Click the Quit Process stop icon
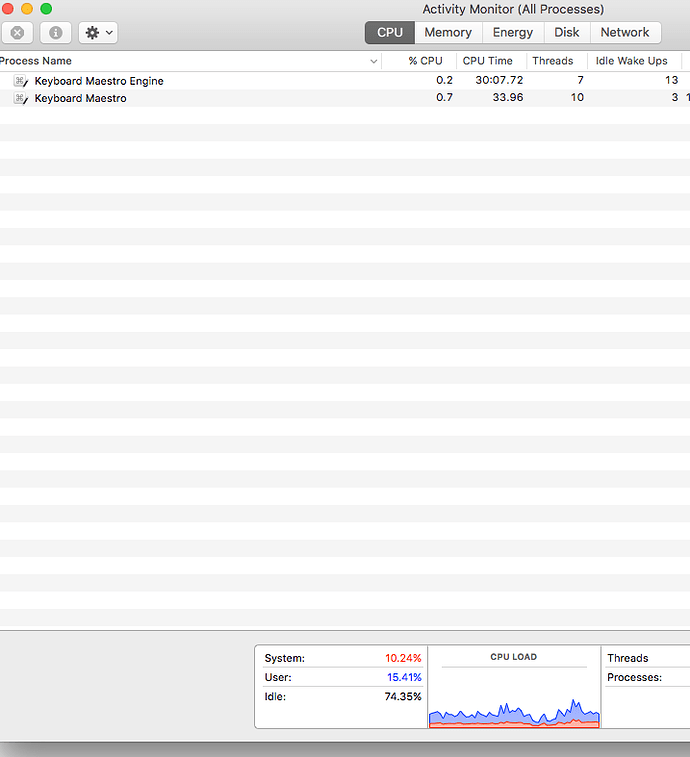690x757 pixels. coord(17,33)
